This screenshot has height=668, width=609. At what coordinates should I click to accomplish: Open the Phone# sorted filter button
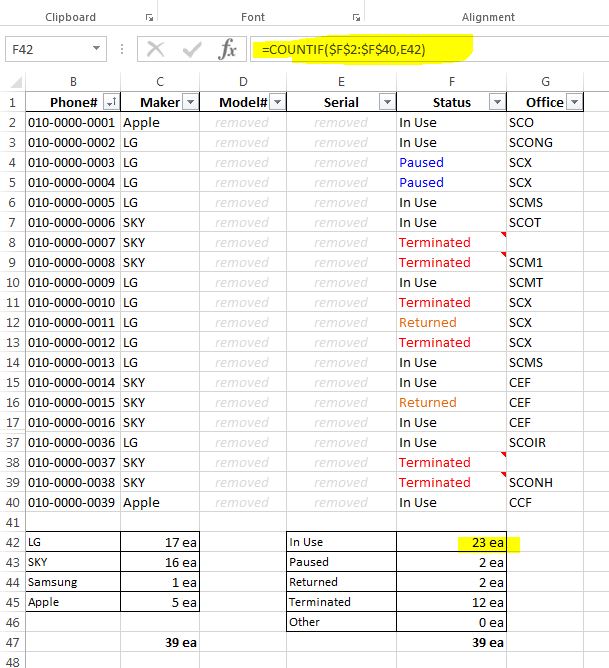click(110, 102)
